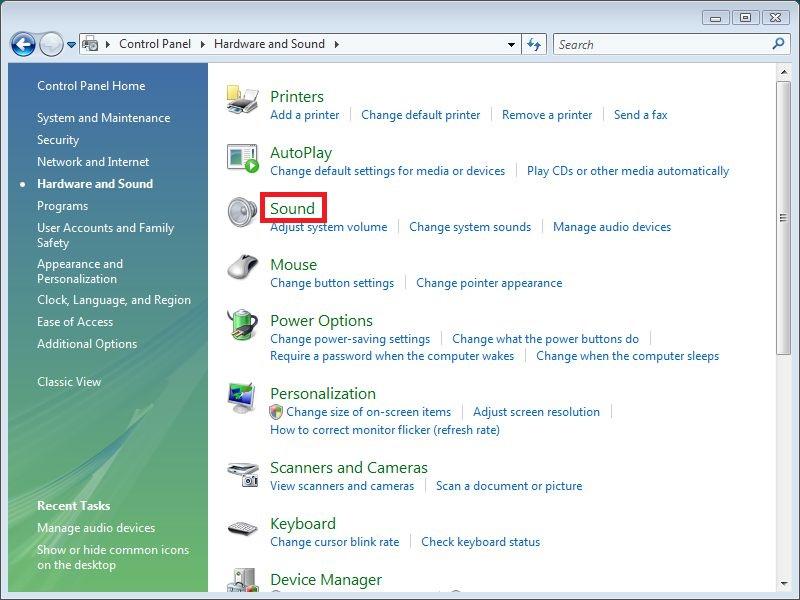
Task: Open the Security category
Action: (x=58, y=140)
